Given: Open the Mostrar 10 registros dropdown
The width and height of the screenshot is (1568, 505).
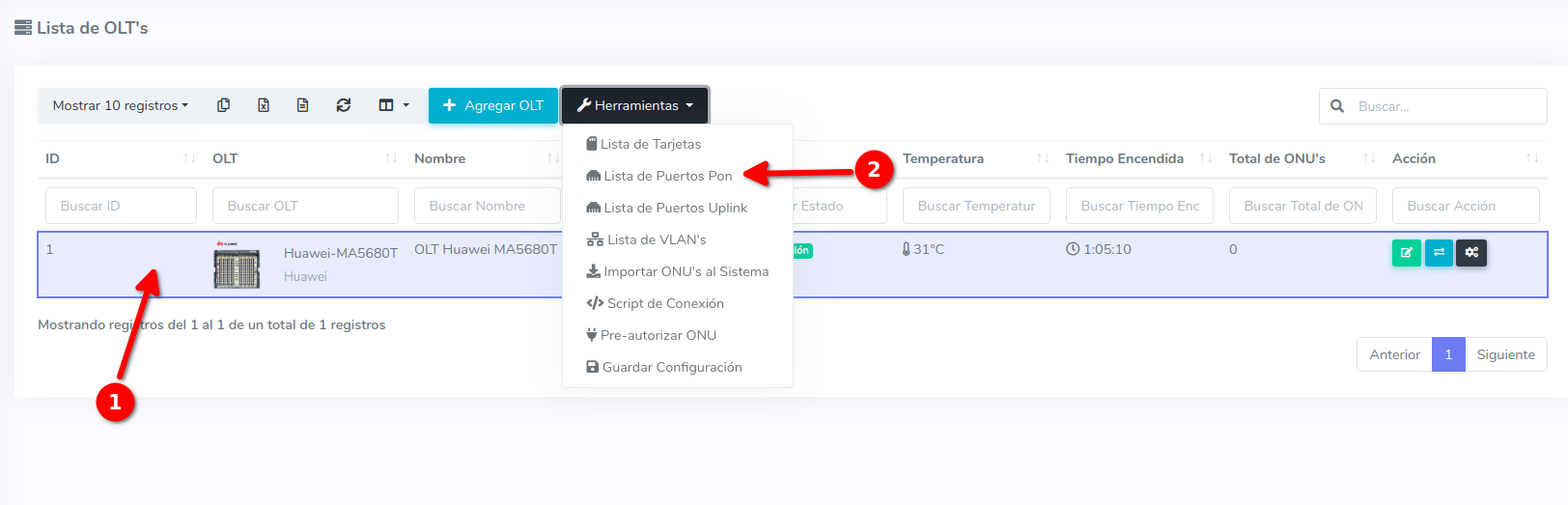Looking at the screenshot, I should click(x=121, y=105).
